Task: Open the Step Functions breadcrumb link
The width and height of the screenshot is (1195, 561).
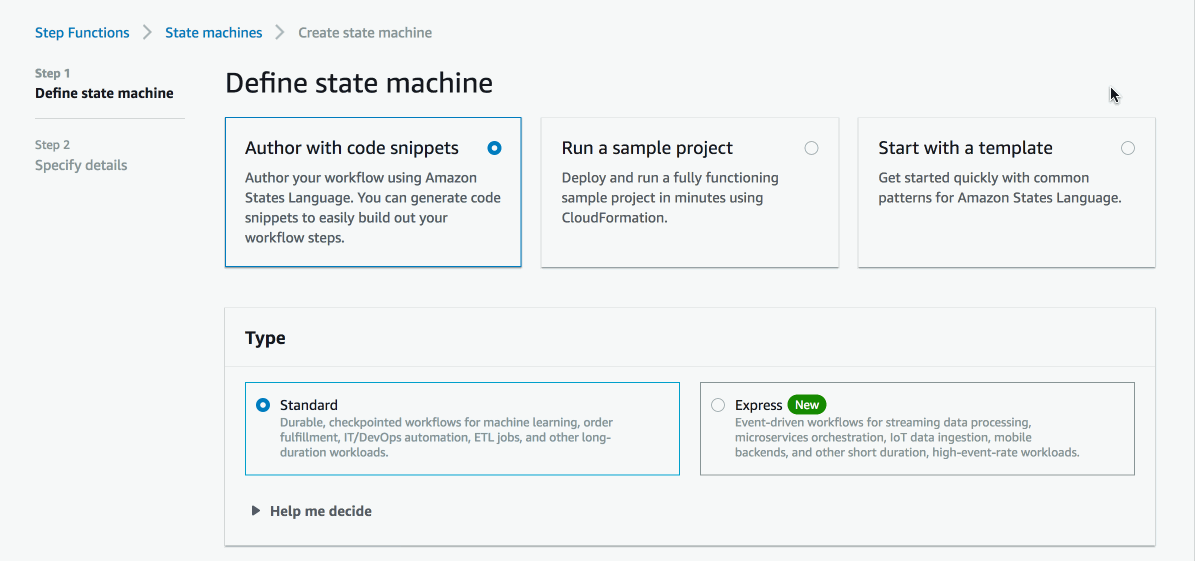Action: click(x=82, y=33)
